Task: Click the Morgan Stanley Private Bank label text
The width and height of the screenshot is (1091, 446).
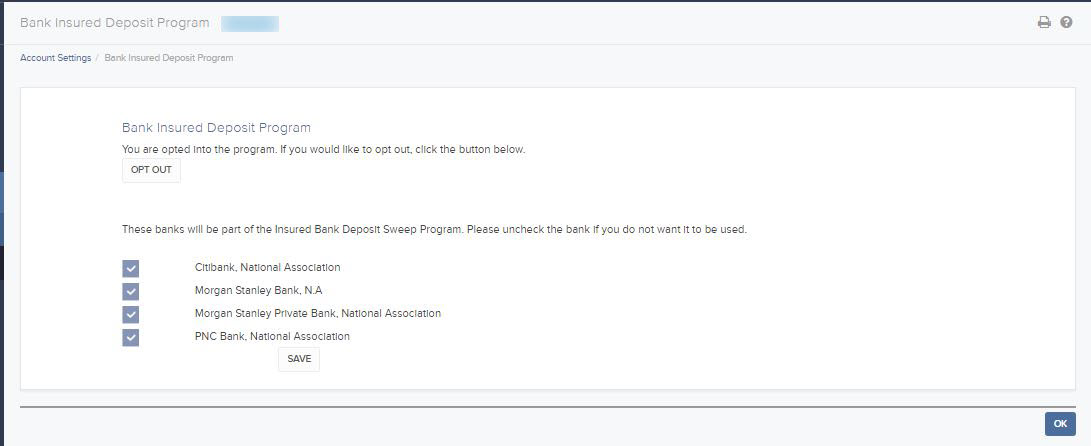Action: 317,313
